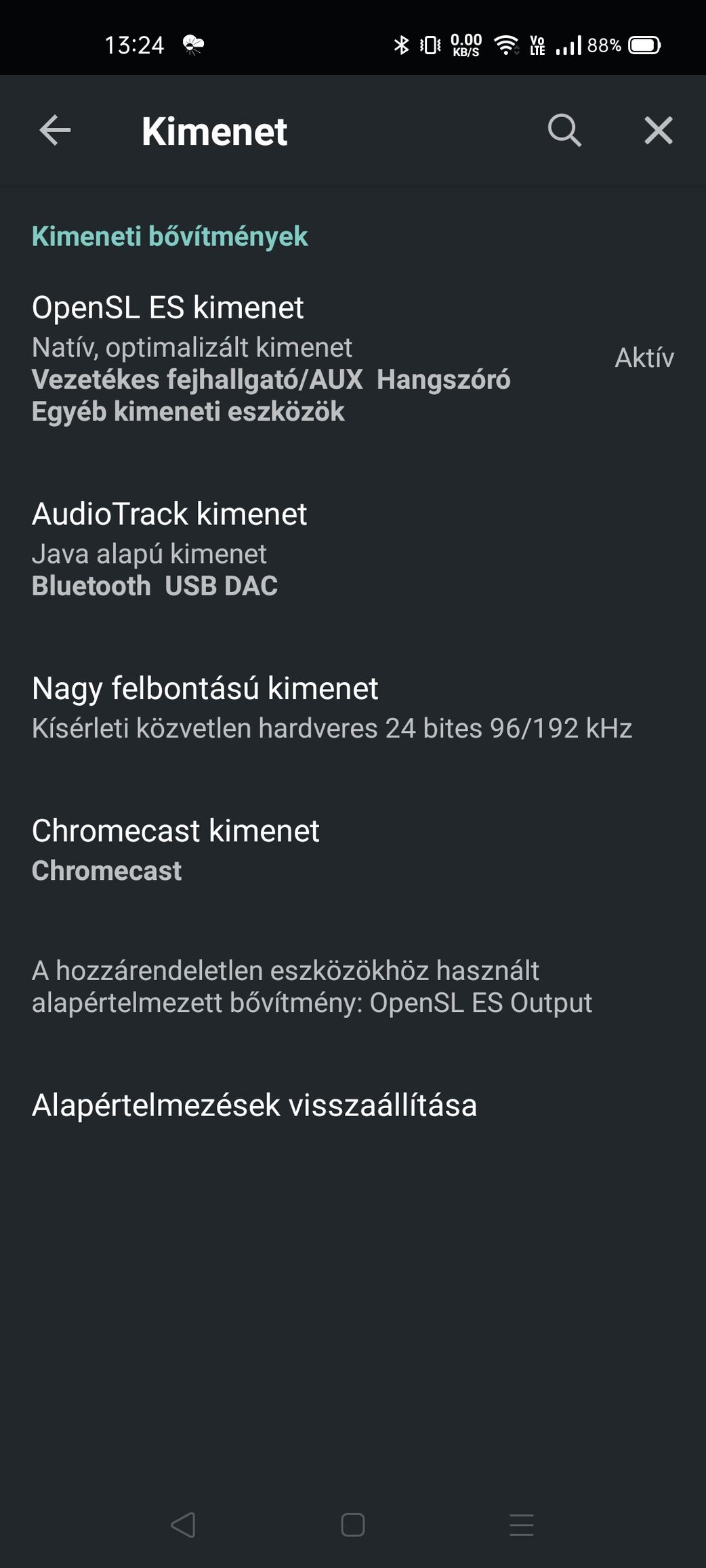
Task: Tap the Wi-Fi status icon
Action: coord(506,45)
